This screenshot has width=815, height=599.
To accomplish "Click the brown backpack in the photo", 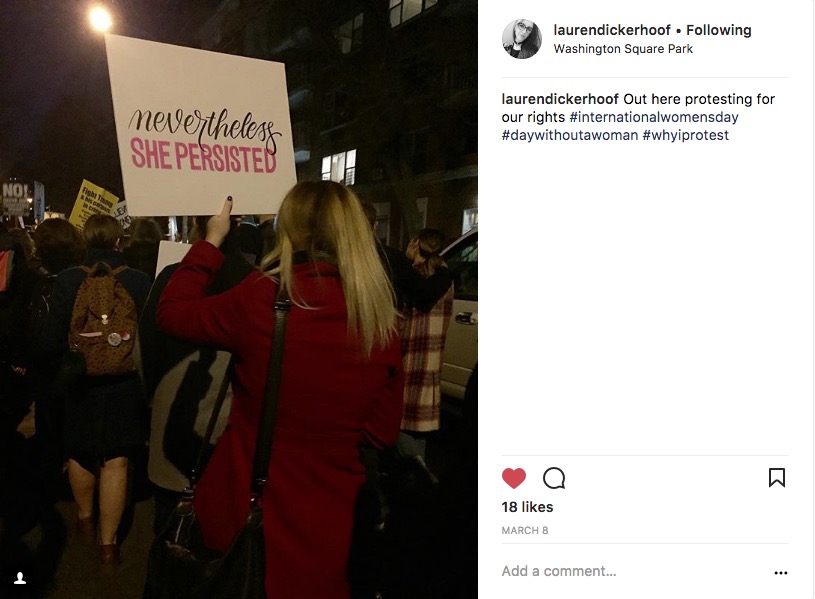I will [103, 320].
